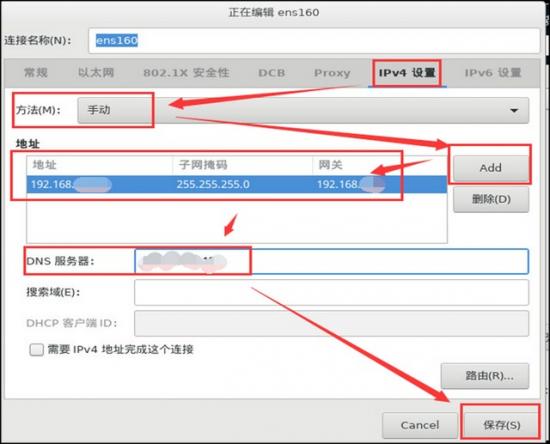550x444 pixels.
Task: Select the 802.1X 安全性 tab
Action: point(186,73)
